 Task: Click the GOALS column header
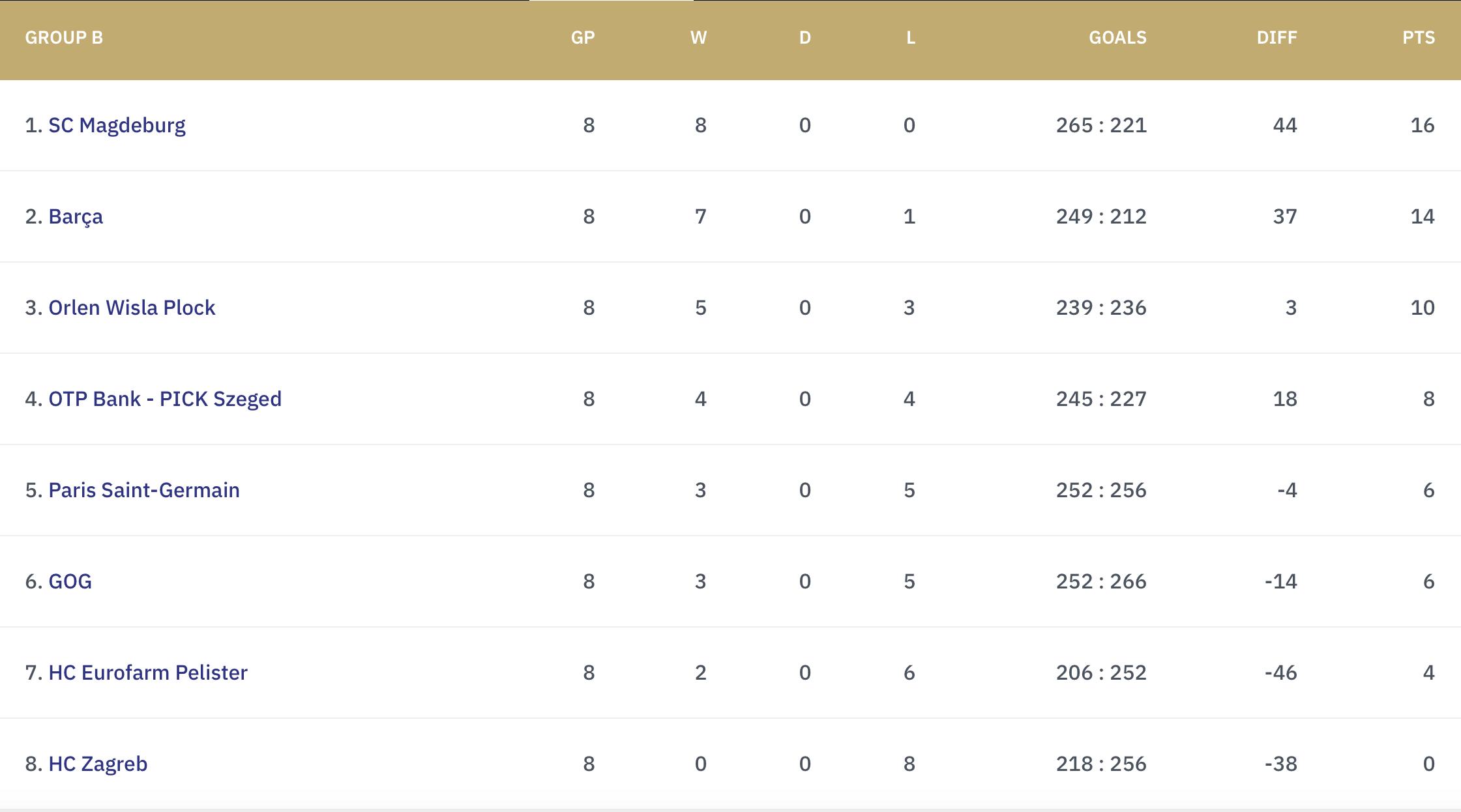tap(1117, 38)
